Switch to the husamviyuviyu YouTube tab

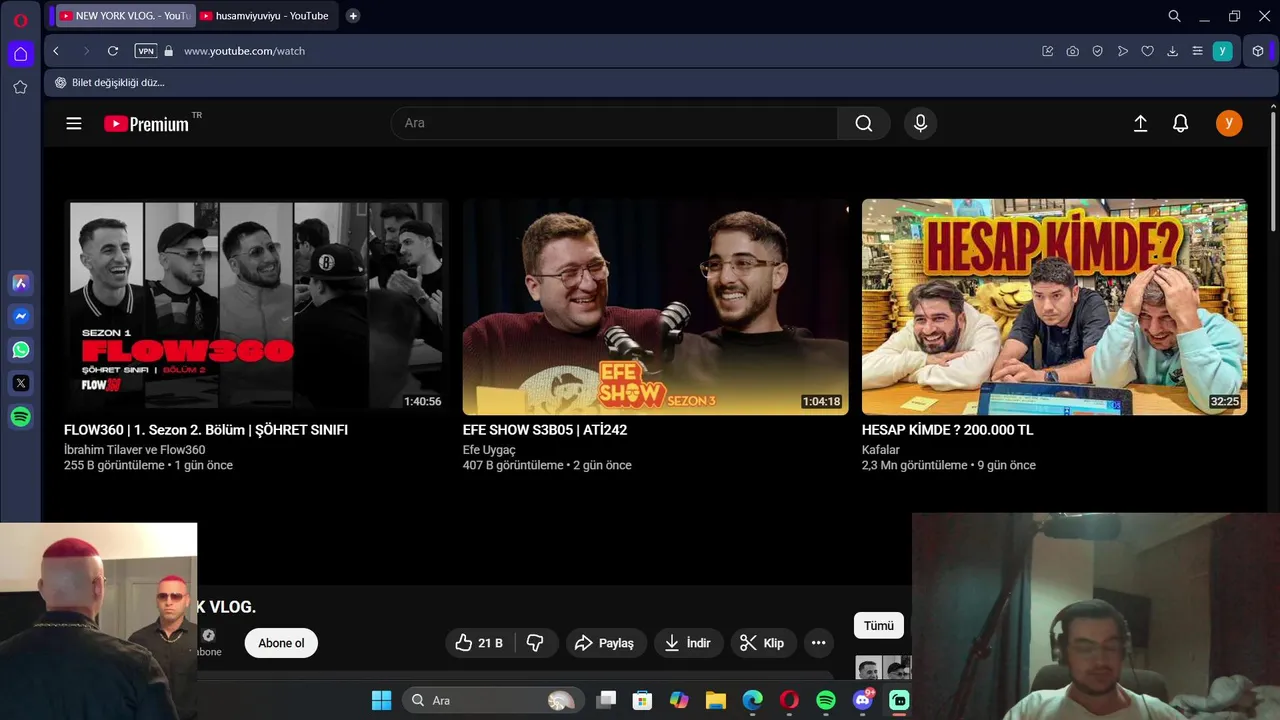tap(265, 16)
